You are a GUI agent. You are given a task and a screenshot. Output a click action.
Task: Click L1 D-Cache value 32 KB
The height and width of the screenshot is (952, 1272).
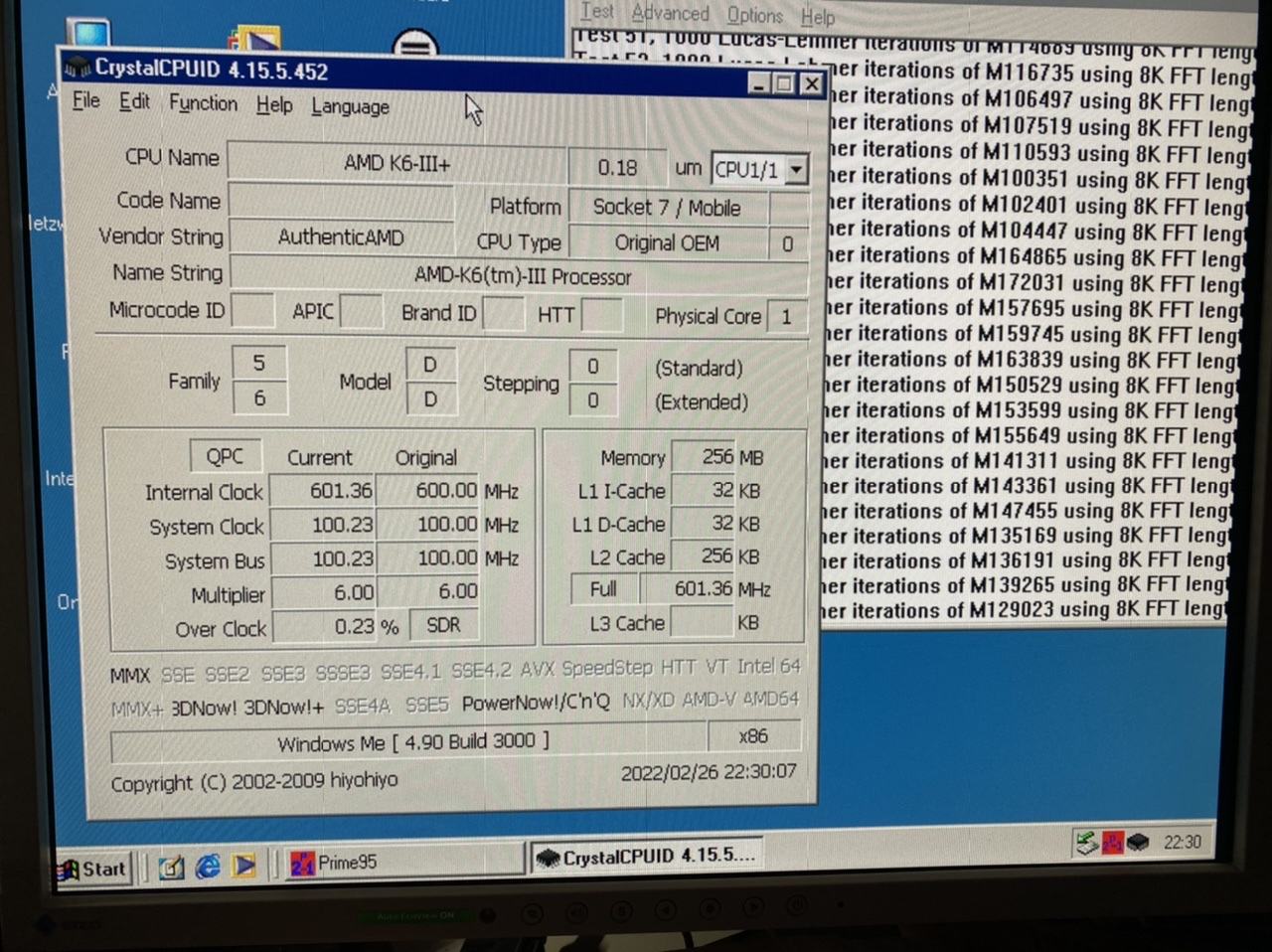(x=704, y=523)
